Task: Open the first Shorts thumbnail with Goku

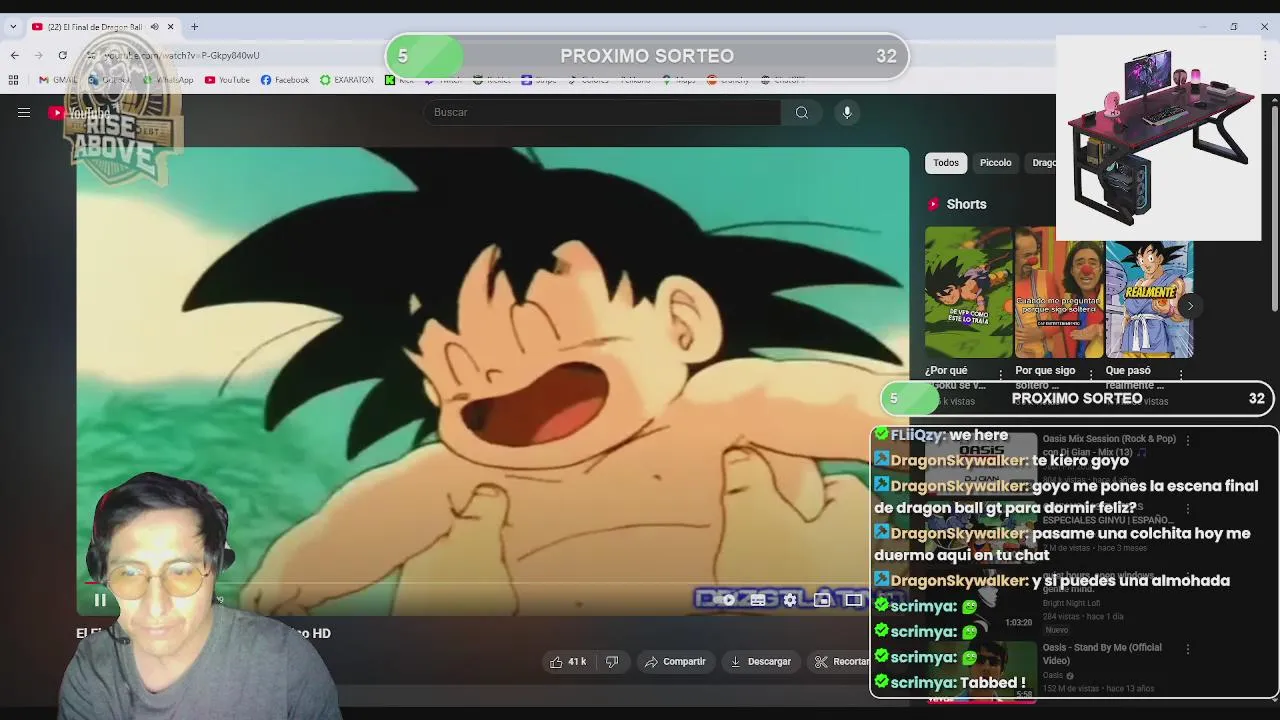Action: tap(968, 292)
